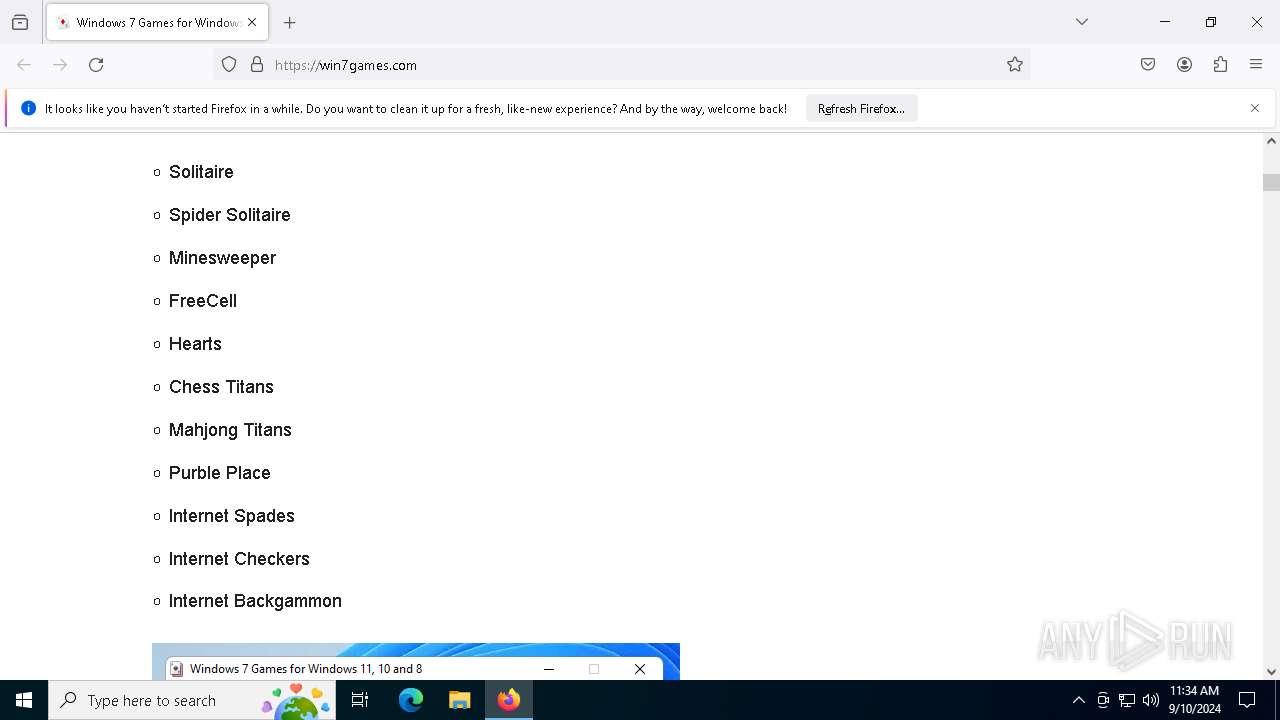Click the FreeCell list item
Screen dimensions: 1280x720
pos(203,301)
